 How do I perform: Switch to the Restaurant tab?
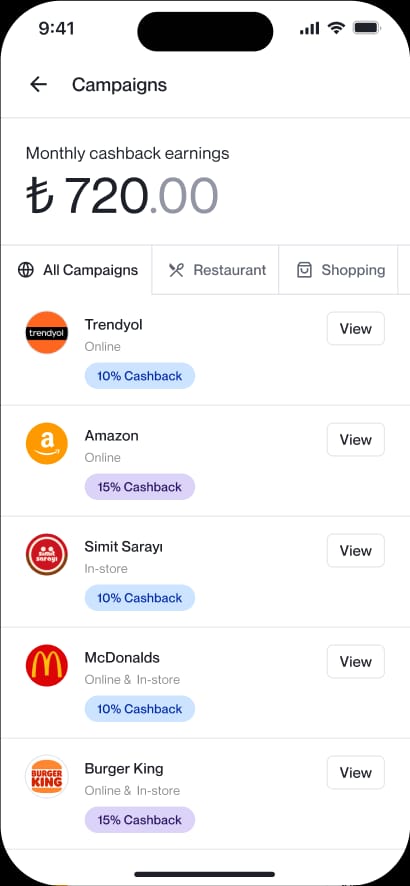(216, 270)
